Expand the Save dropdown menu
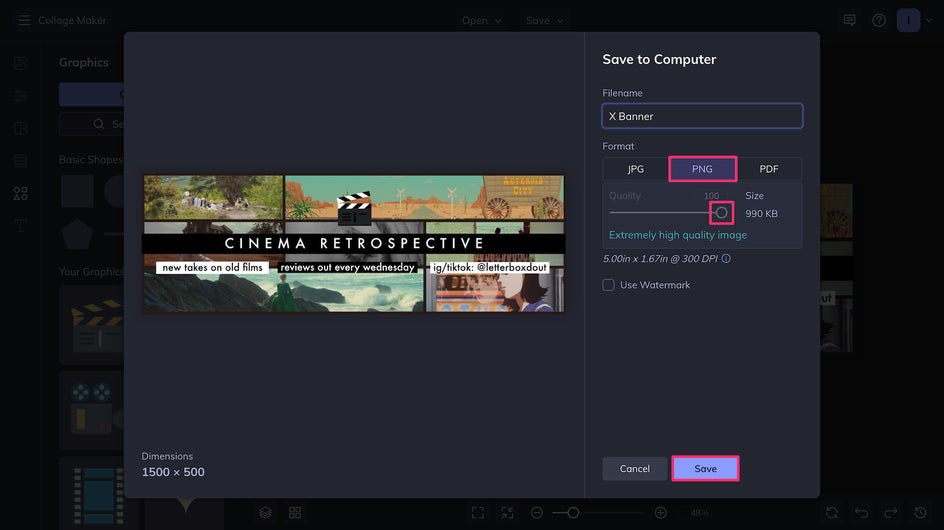This screenshot has height=530, width=944. pos(544,20)
